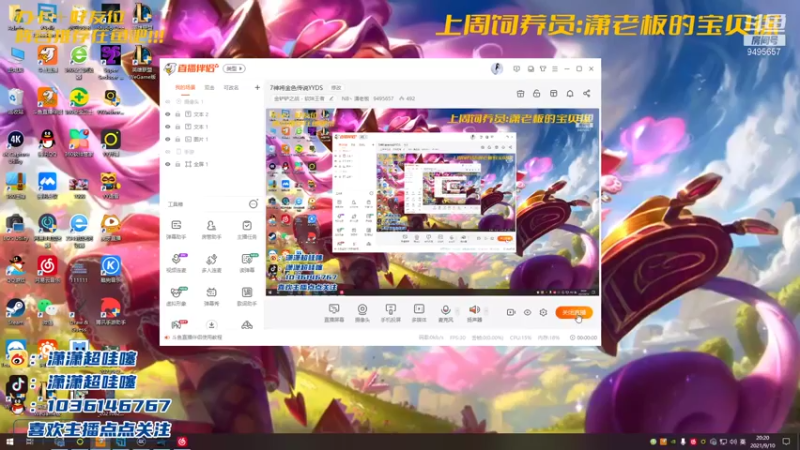Click the 修改 button beside the stream title
This screenshot has width=800, height=450.
336,88
